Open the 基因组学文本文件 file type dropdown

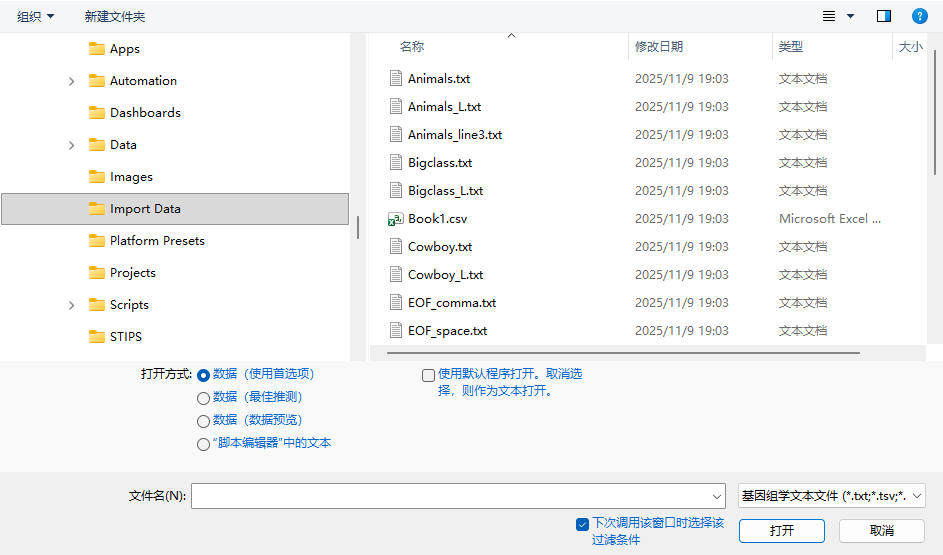point(831,496)
